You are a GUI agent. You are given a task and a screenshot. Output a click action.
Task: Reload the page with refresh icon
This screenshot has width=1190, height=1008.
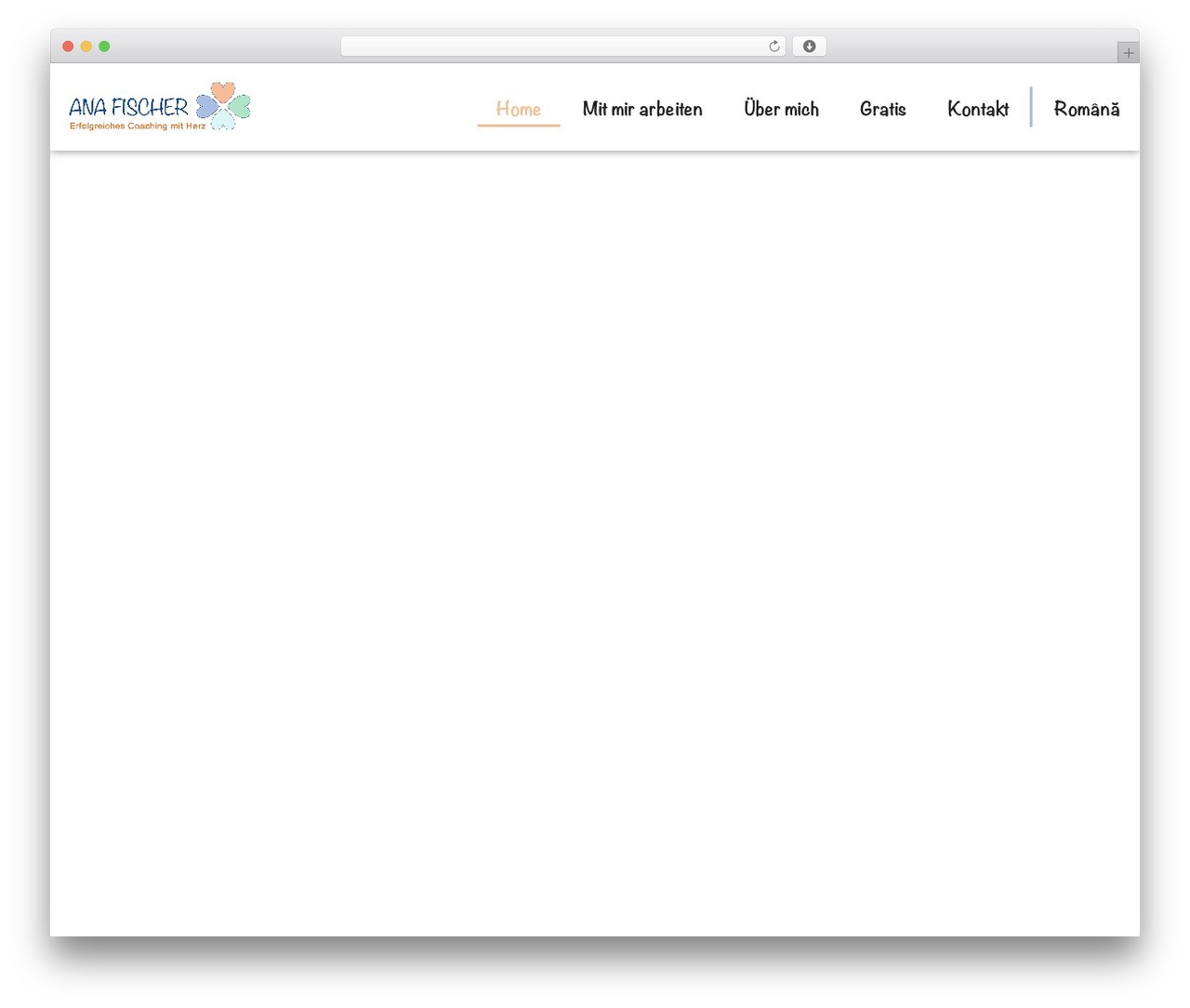[773, 46]
